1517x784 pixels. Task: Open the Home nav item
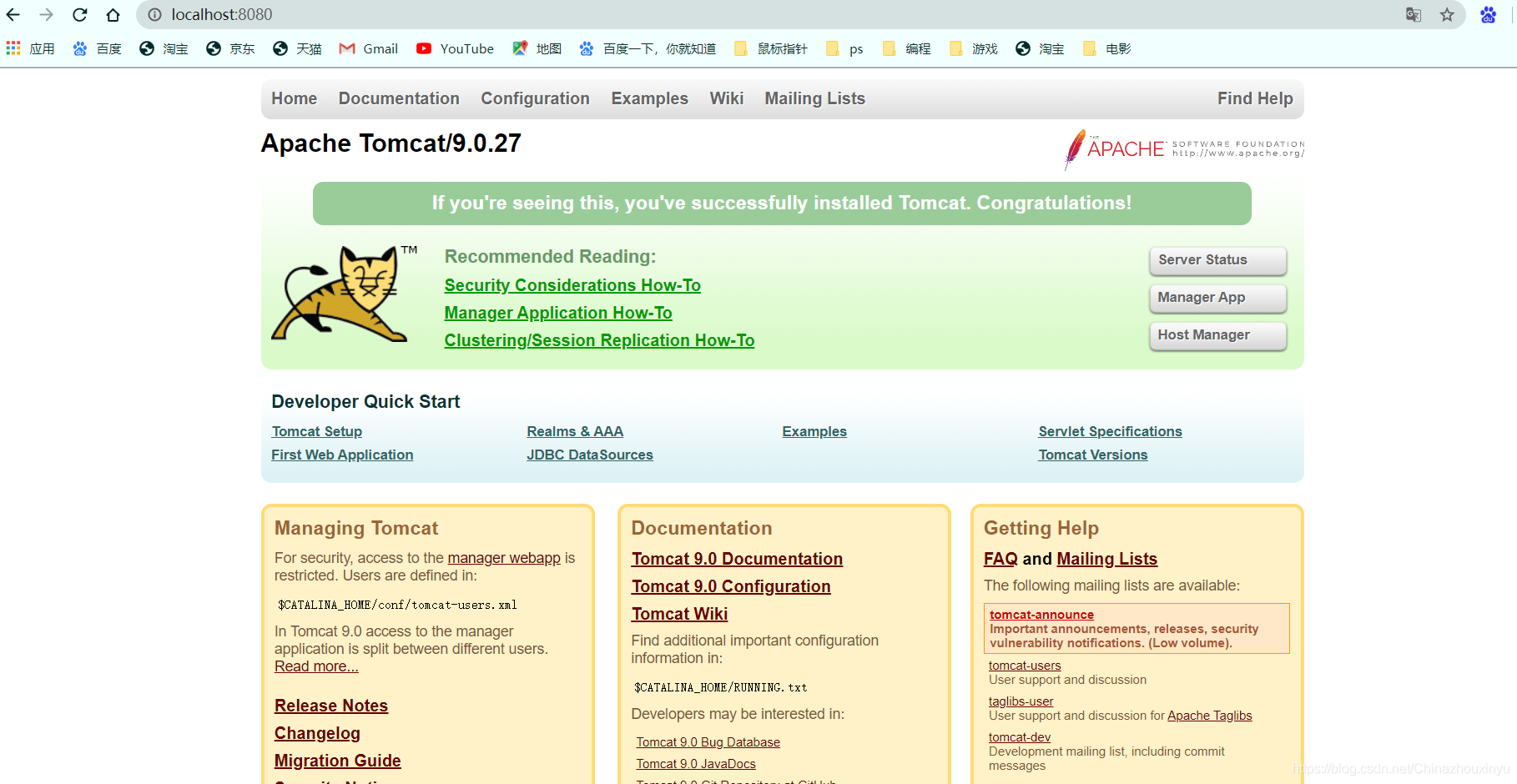(295, 98)
